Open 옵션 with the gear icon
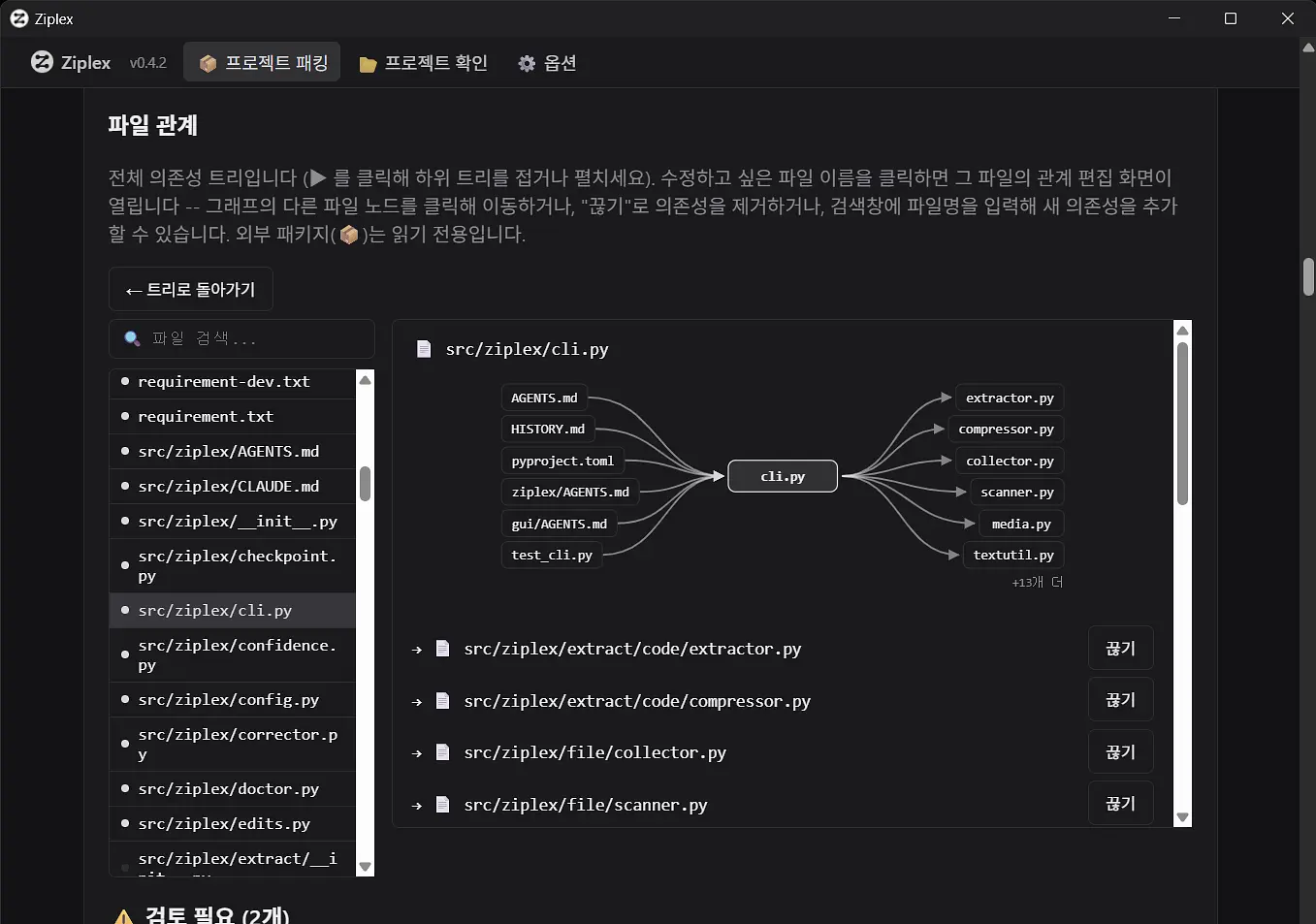1316x924 pixels. pyautogui.click(x=548, y=62)
